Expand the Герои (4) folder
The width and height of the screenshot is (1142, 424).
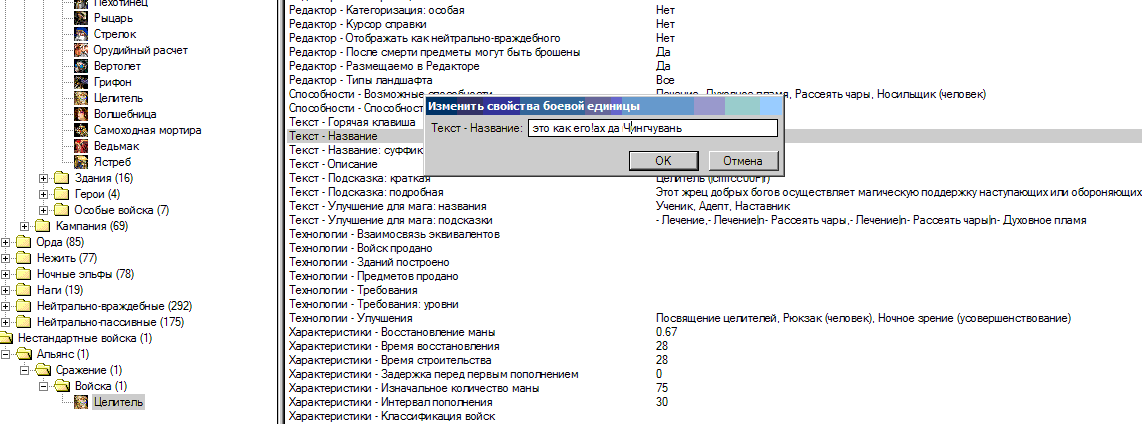43,194
